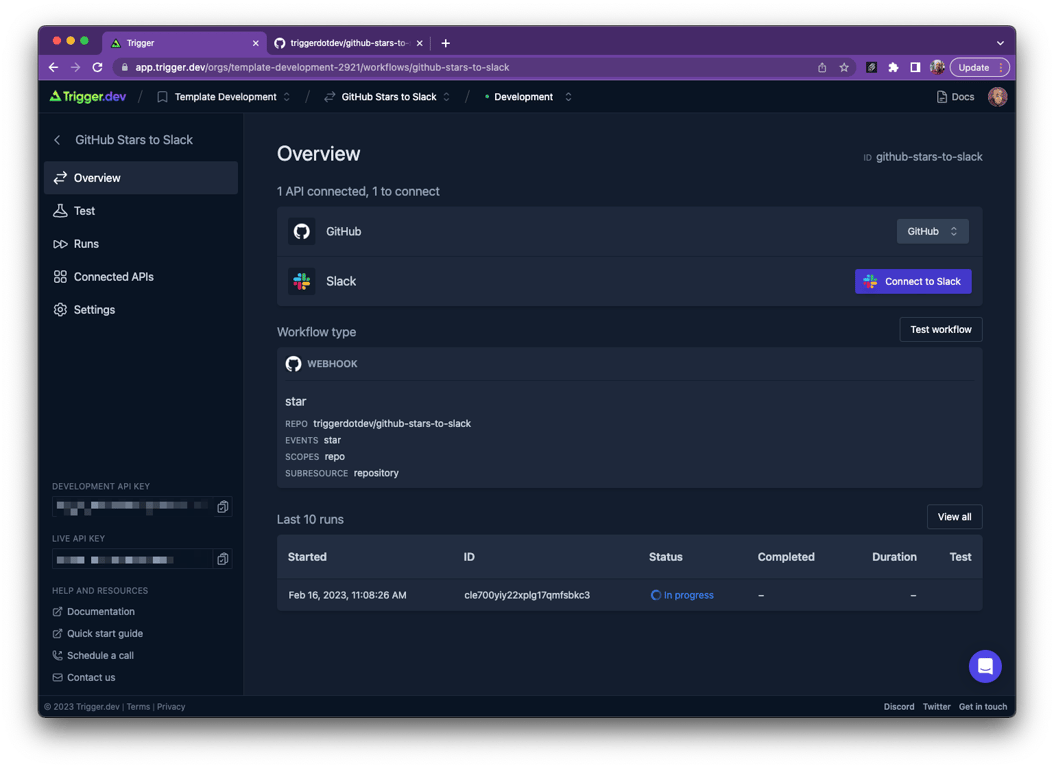Screen dimensions: 1054x768
Task: Bookmark page with star icon
Action: (844, 67)
